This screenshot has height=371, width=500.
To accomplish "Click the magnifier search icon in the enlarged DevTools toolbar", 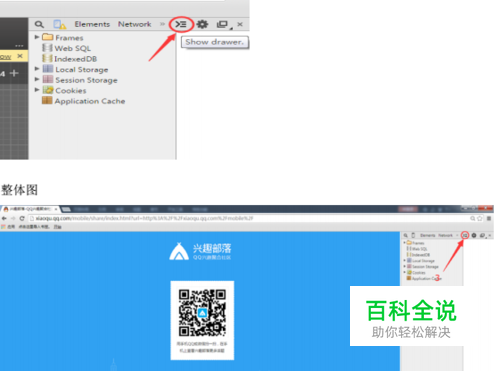I will (39, 24).
